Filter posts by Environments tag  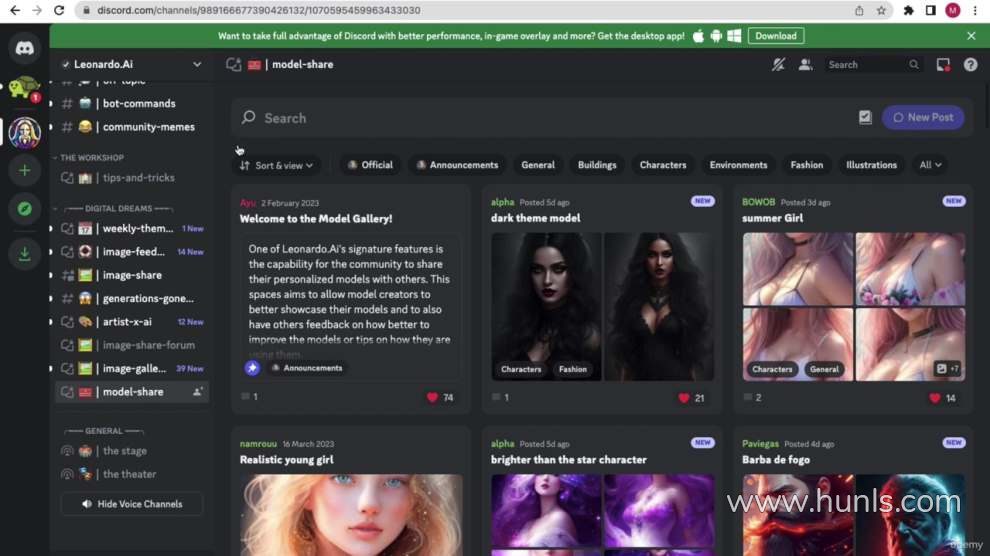[738, 165]
